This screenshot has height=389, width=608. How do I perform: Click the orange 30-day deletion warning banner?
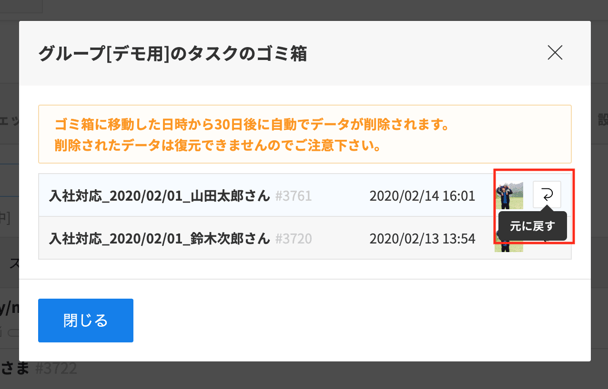[x=305, y=134]
